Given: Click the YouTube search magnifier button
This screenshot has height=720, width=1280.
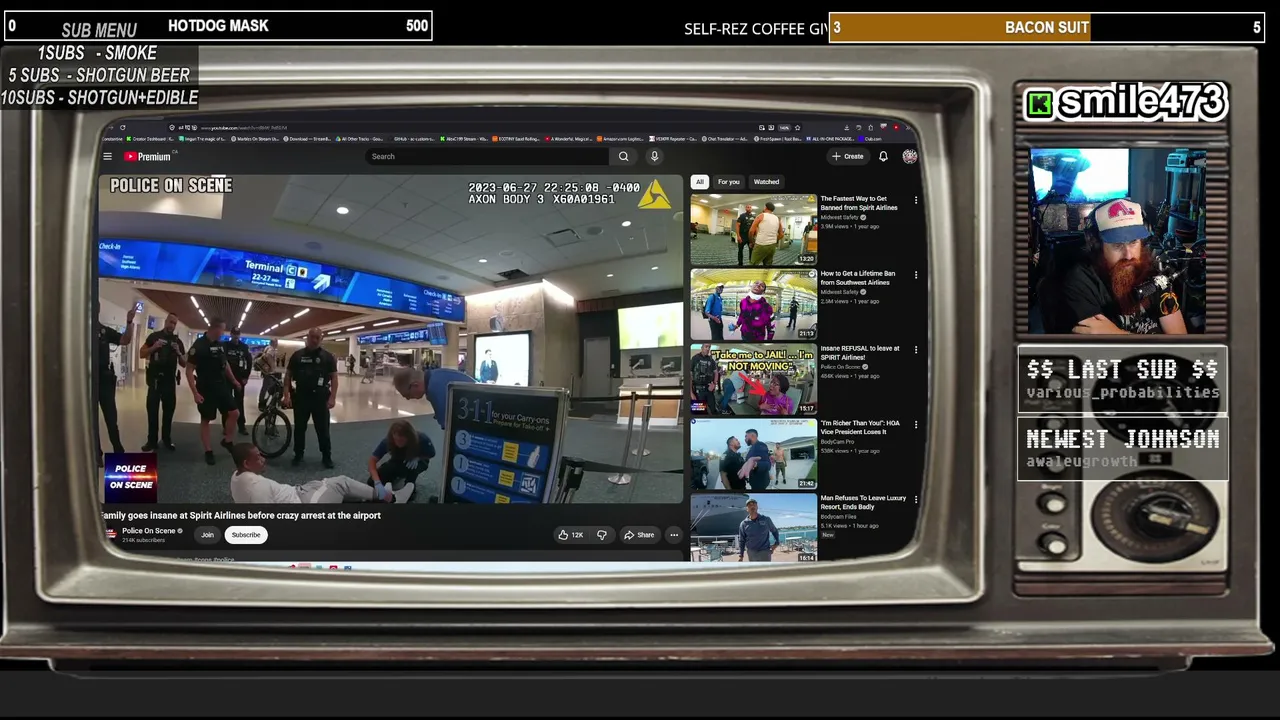Looking at the screenshot, I should pyautogui.click(x=623, y=156).
